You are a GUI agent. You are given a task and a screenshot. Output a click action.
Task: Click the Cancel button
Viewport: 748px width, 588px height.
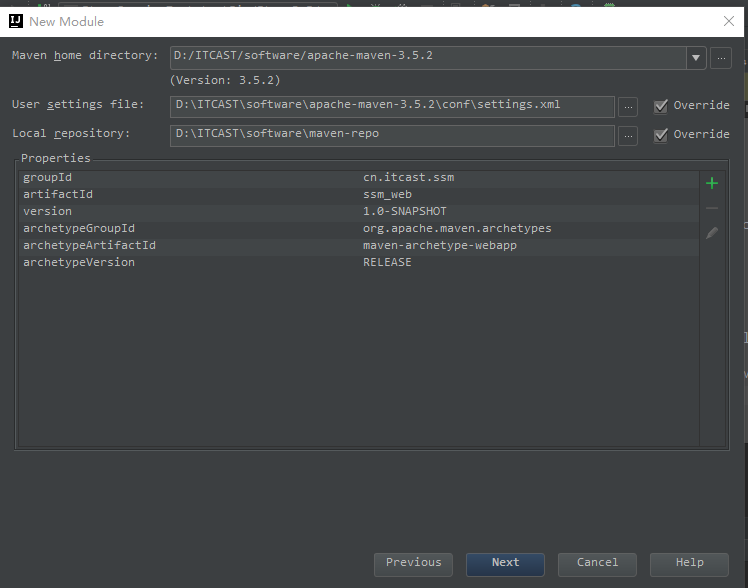[597, 565]
